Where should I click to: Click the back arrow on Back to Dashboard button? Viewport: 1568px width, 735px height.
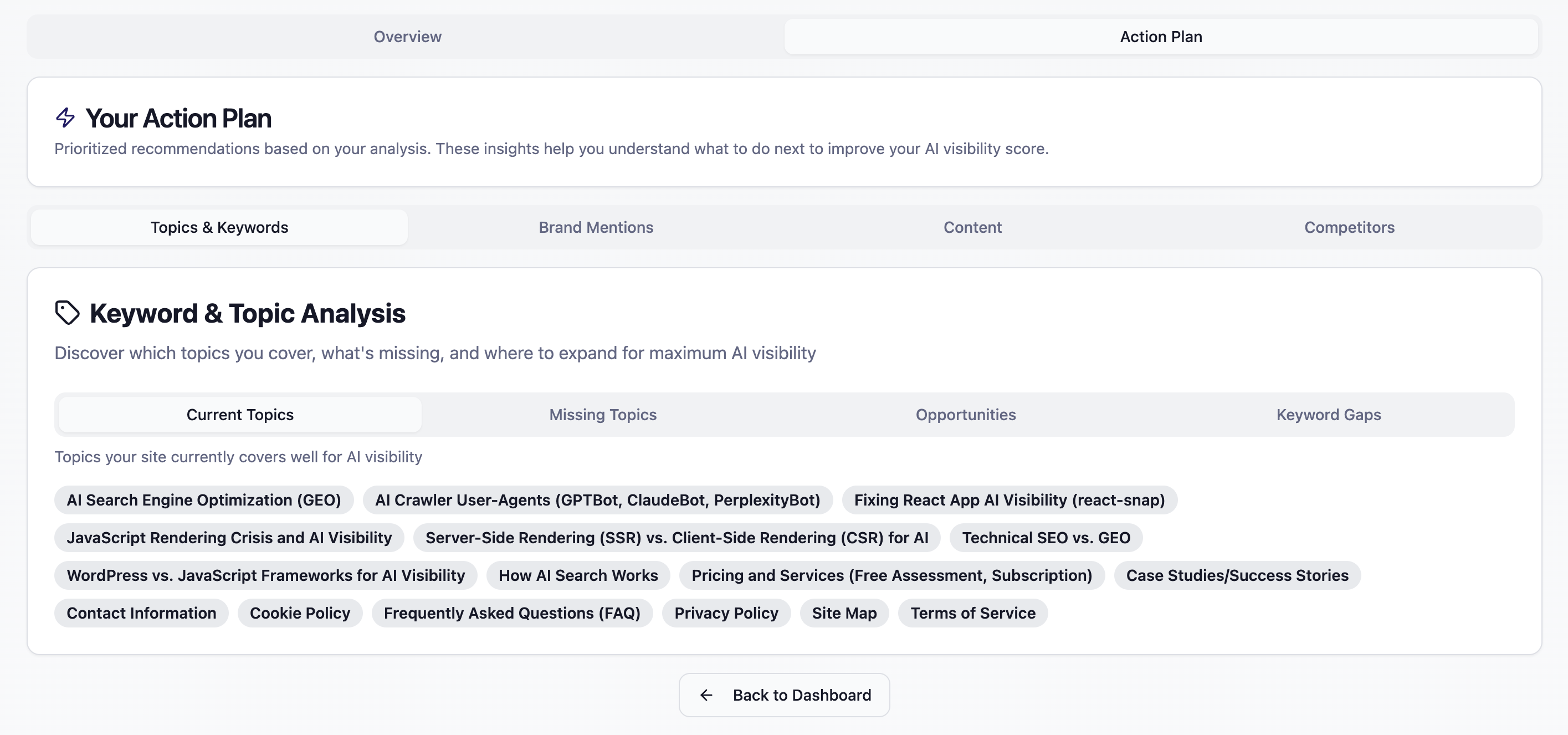[x=706, y=695]
